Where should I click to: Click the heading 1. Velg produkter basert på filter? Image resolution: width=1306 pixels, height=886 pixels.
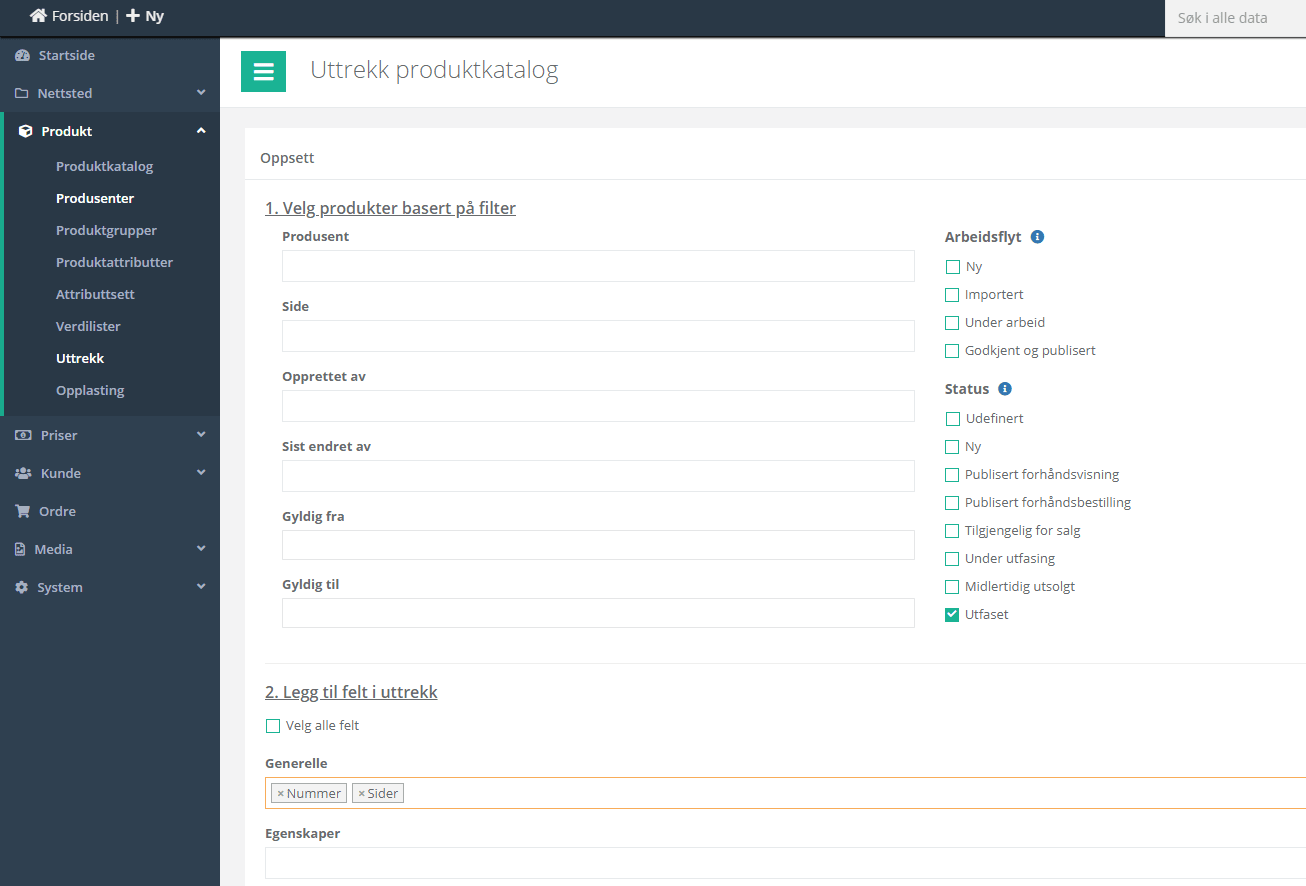(390, 208)
